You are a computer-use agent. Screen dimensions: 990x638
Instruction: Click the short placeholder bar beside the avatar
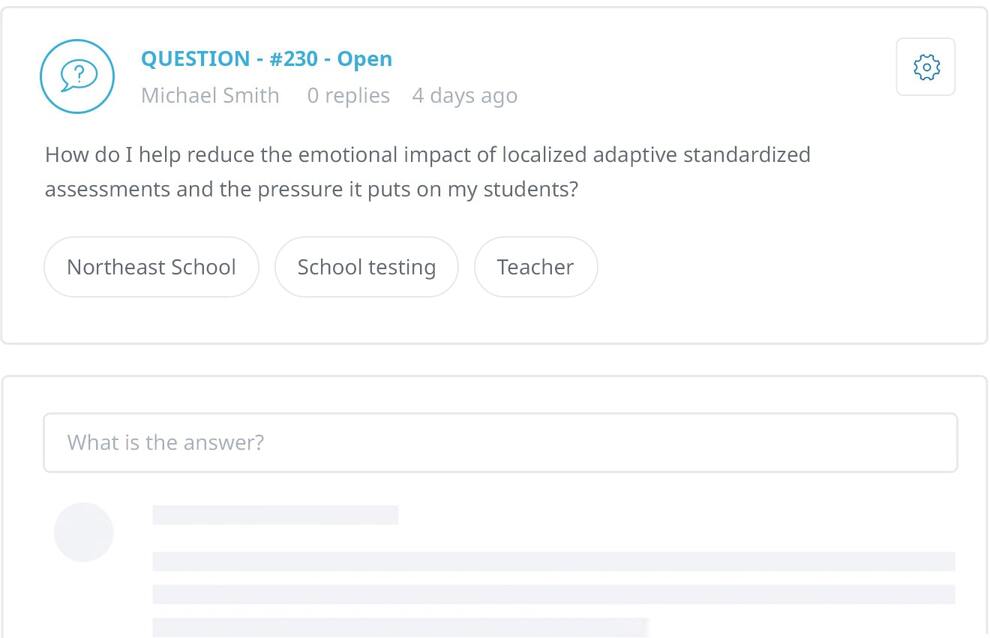pyautogui.click(x=275, y=515)
